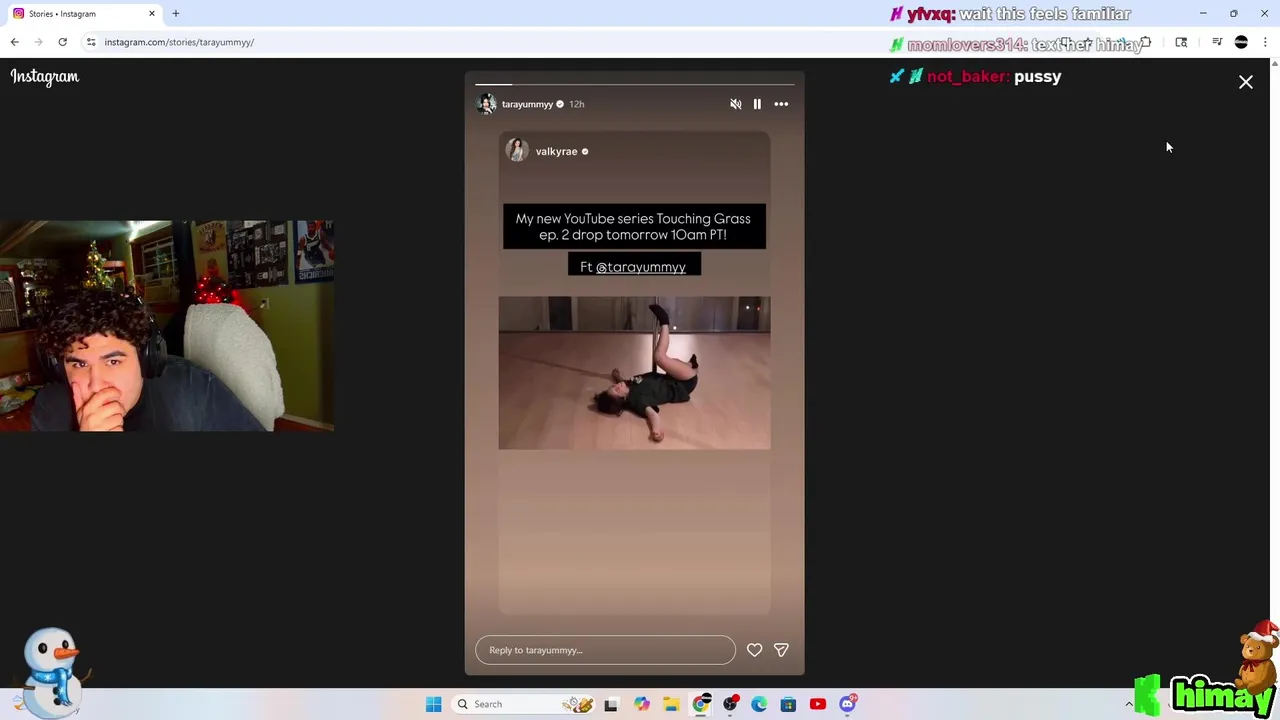Restore down the Chrome window

tap(1234, 14)
